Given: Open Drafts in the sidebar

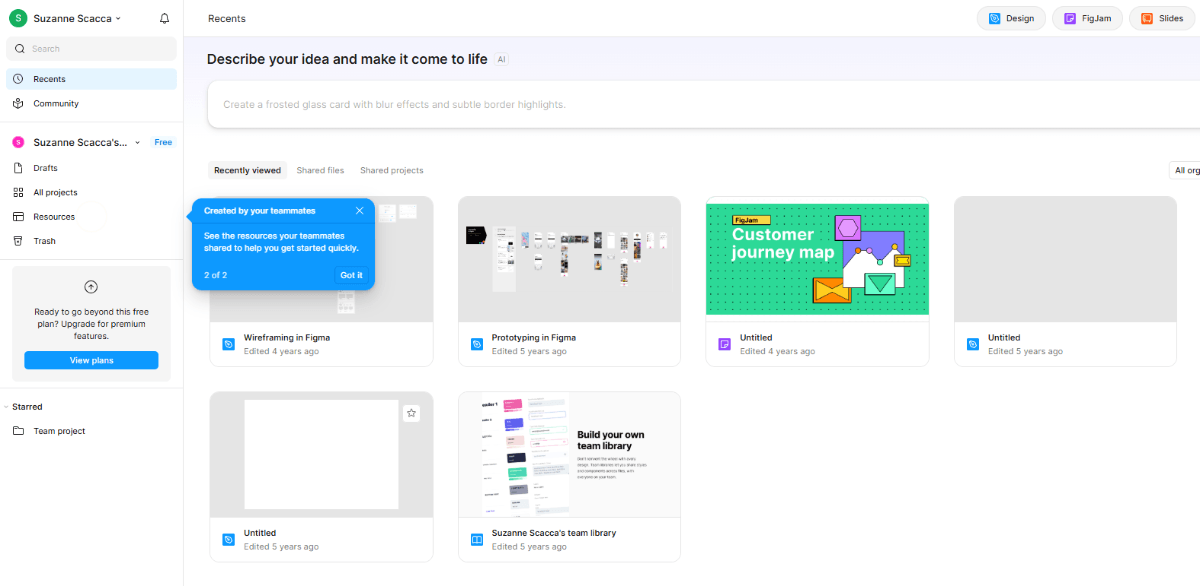Looking at the screenshot, I should tap(91, 168).
